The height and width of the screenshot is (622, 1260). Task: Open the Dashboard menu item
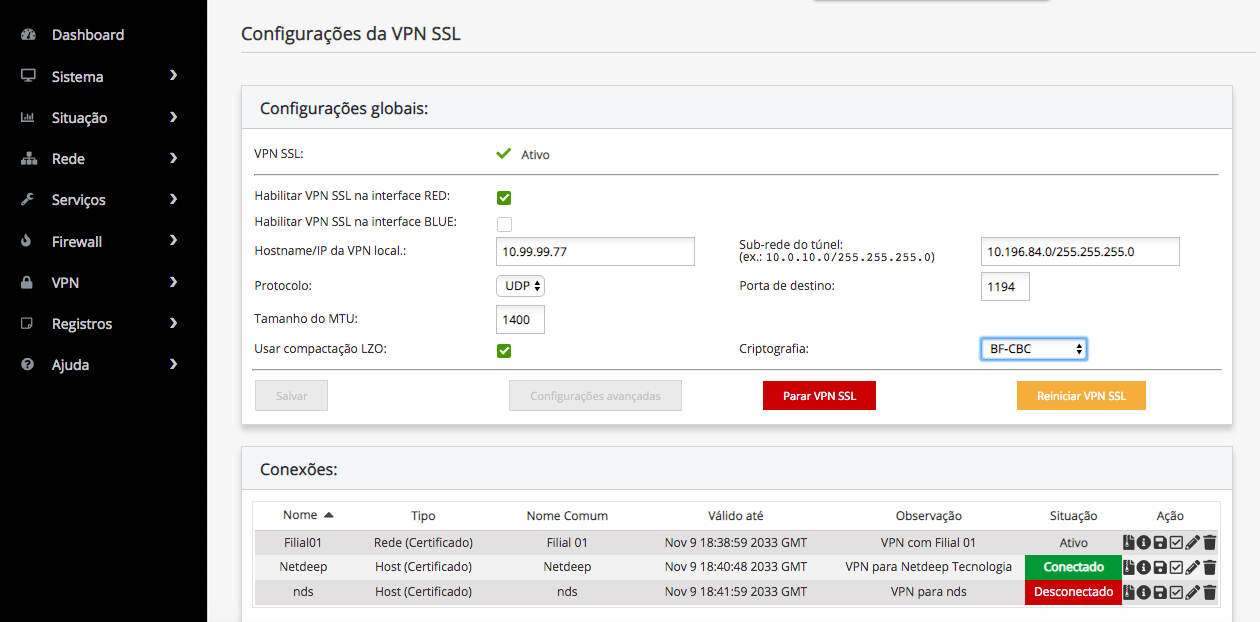coord(88,35)
